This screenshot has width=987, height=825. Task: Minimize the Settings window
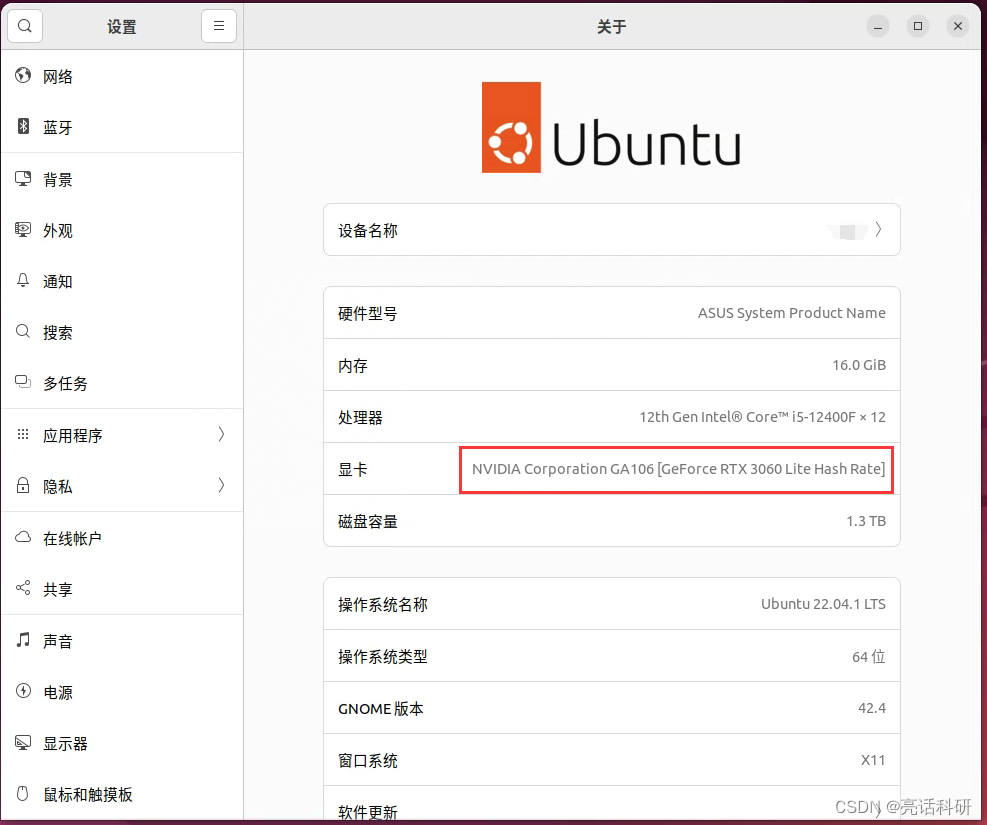(877, 26)
